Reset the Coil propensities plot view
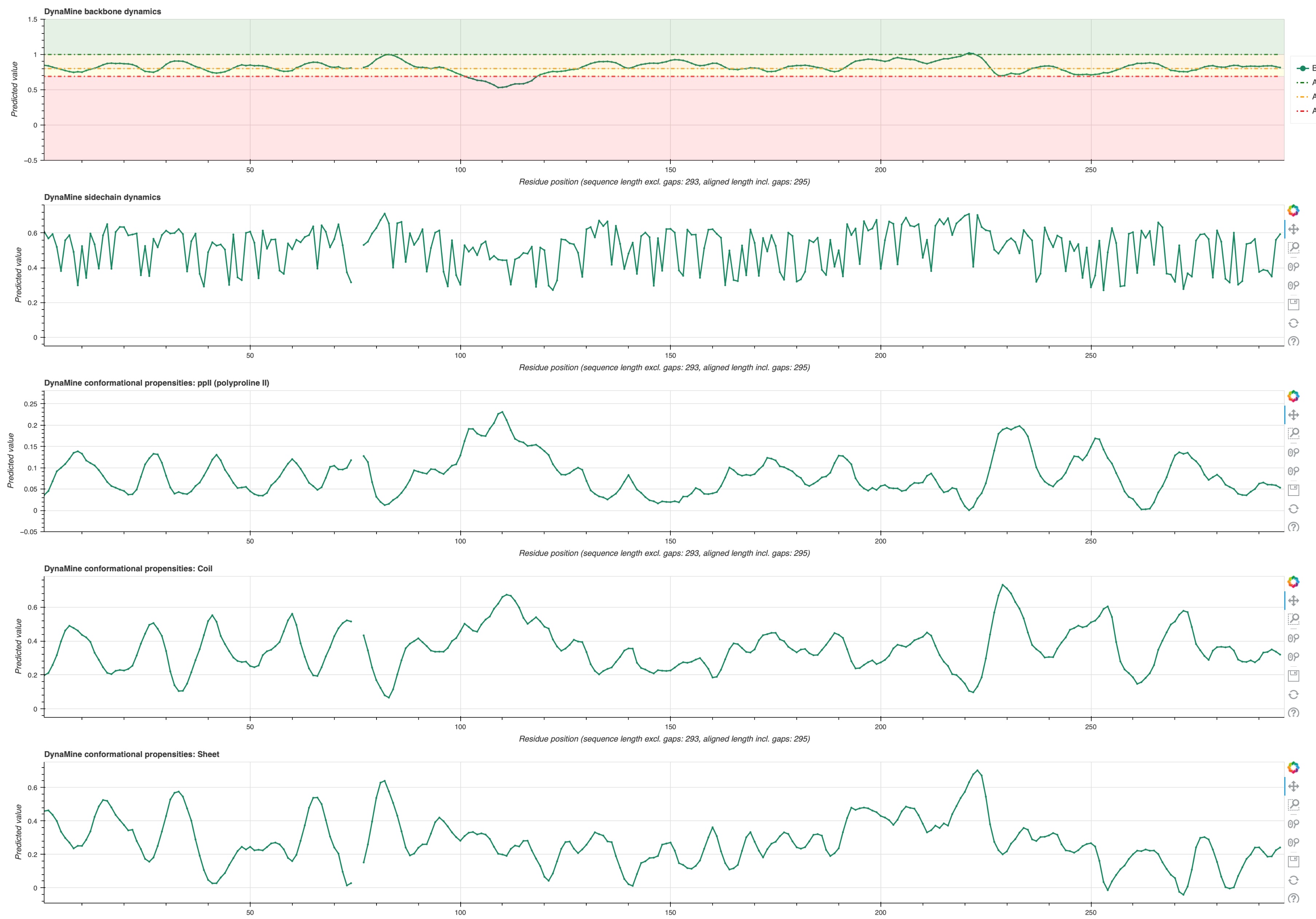The height and width of the screenshot is (919, 1316). pyautogui.click(x=1293, y=694)
